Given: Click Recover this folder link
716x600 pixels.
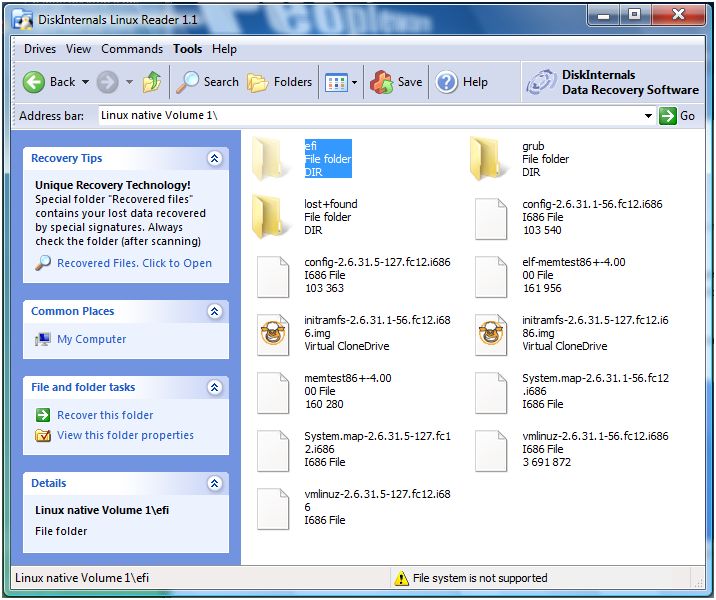Looking at the screenshot, I should coord(105,415).
